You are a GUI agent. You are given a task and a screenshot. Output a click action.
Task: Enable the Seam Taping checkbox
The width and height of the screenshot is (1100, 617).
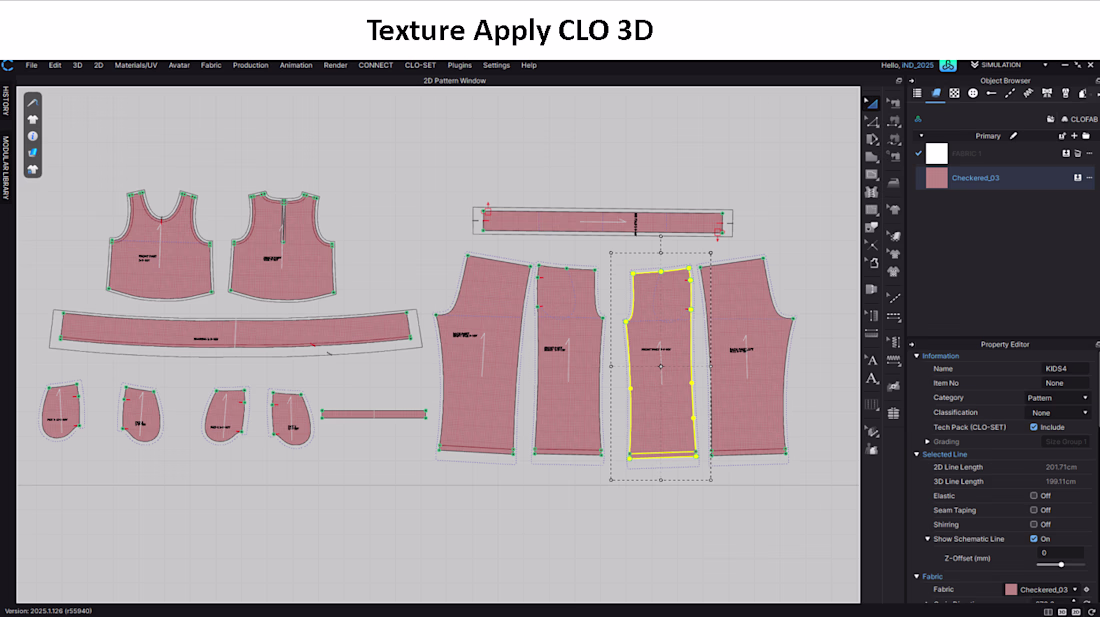[x=1033, y=510]
